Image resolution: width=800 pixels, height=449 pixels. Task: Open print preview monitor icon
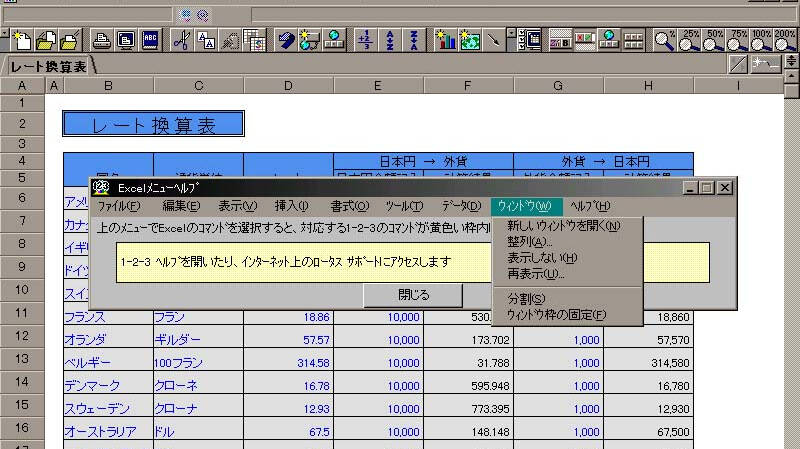click(126, 40)
